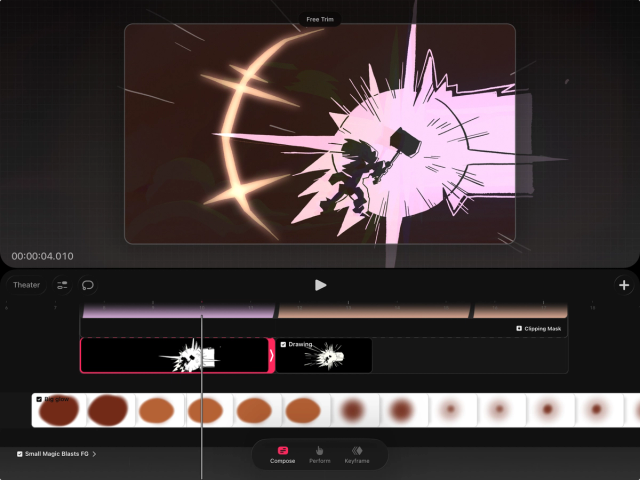
Task: Add new content with the plus button
Action: [624, 285]
